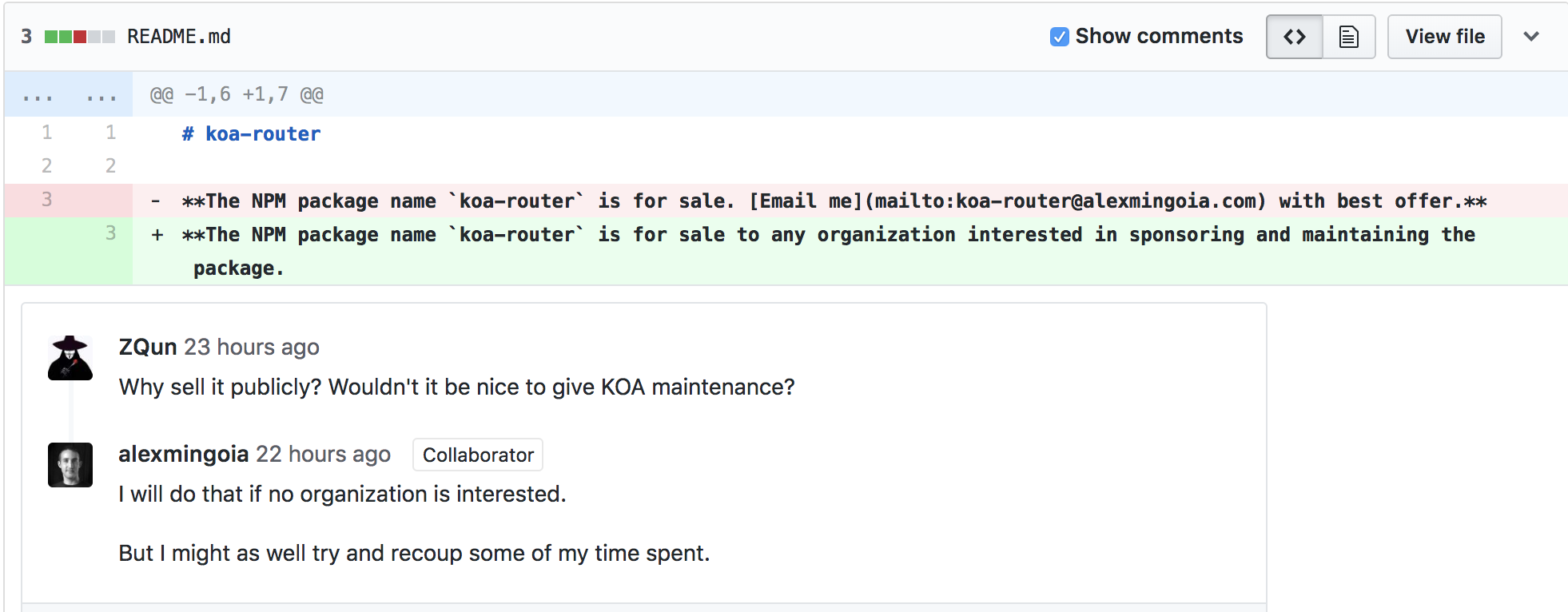Click the added line about sponsoring organization
Viewport: 1568px width, 612px height.
828,251
